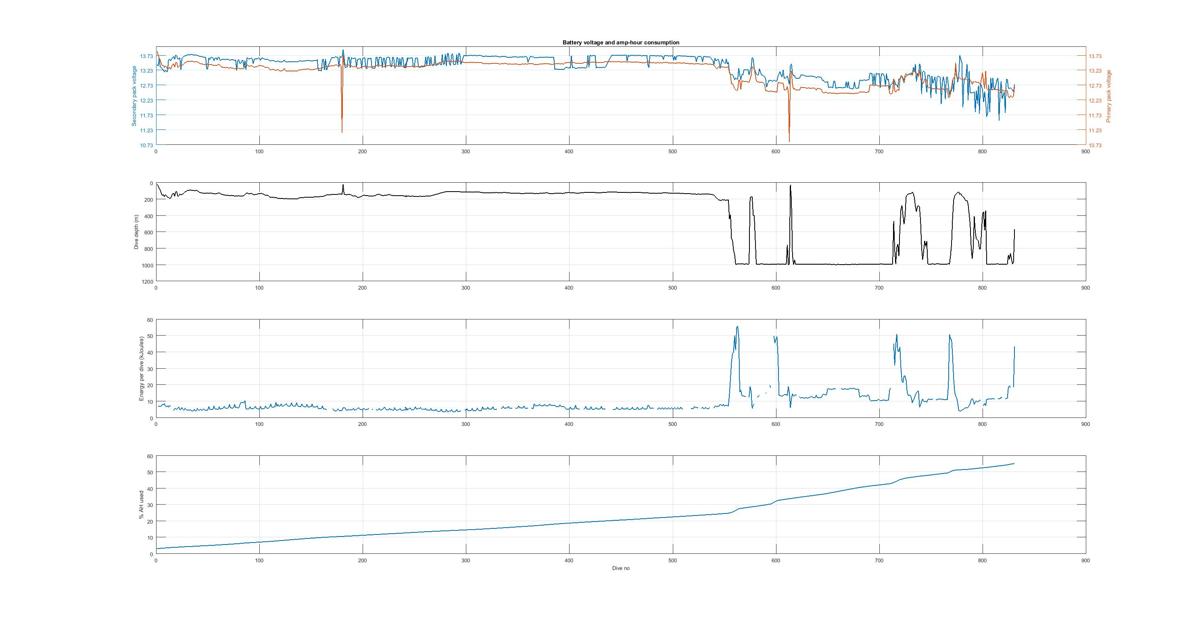The height and width of the screenshot is (622, 1200).
Task: Click the 12.23 tick on Primary pack voltage axis
Action: (1095, 100)
